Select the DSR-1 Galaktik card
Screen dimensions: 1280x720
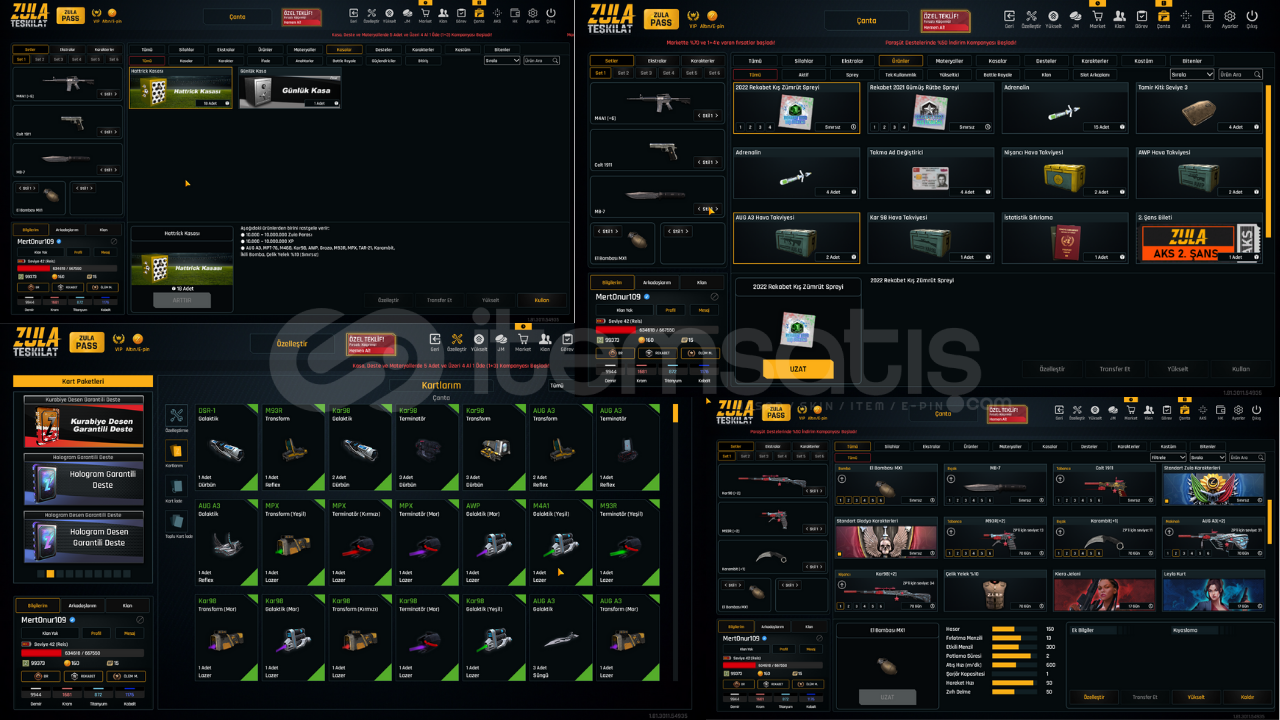226,449
